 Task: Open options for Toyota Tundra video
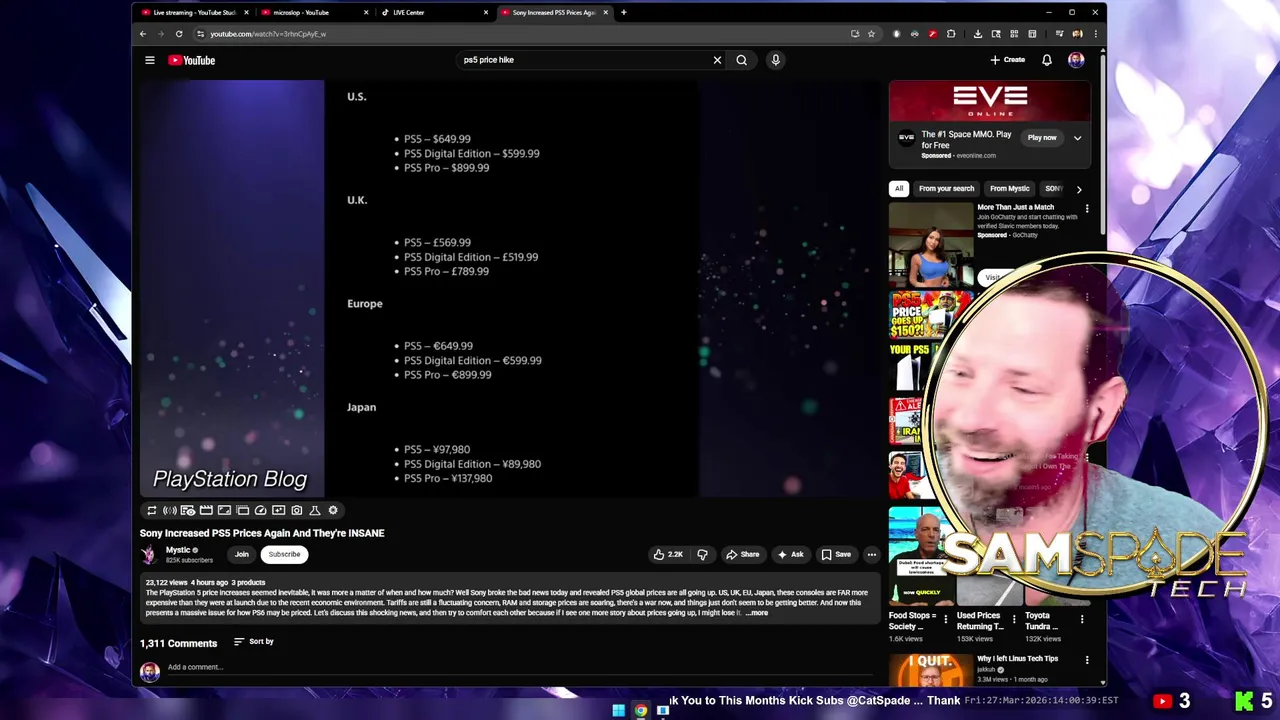(x=1081, y=620)
